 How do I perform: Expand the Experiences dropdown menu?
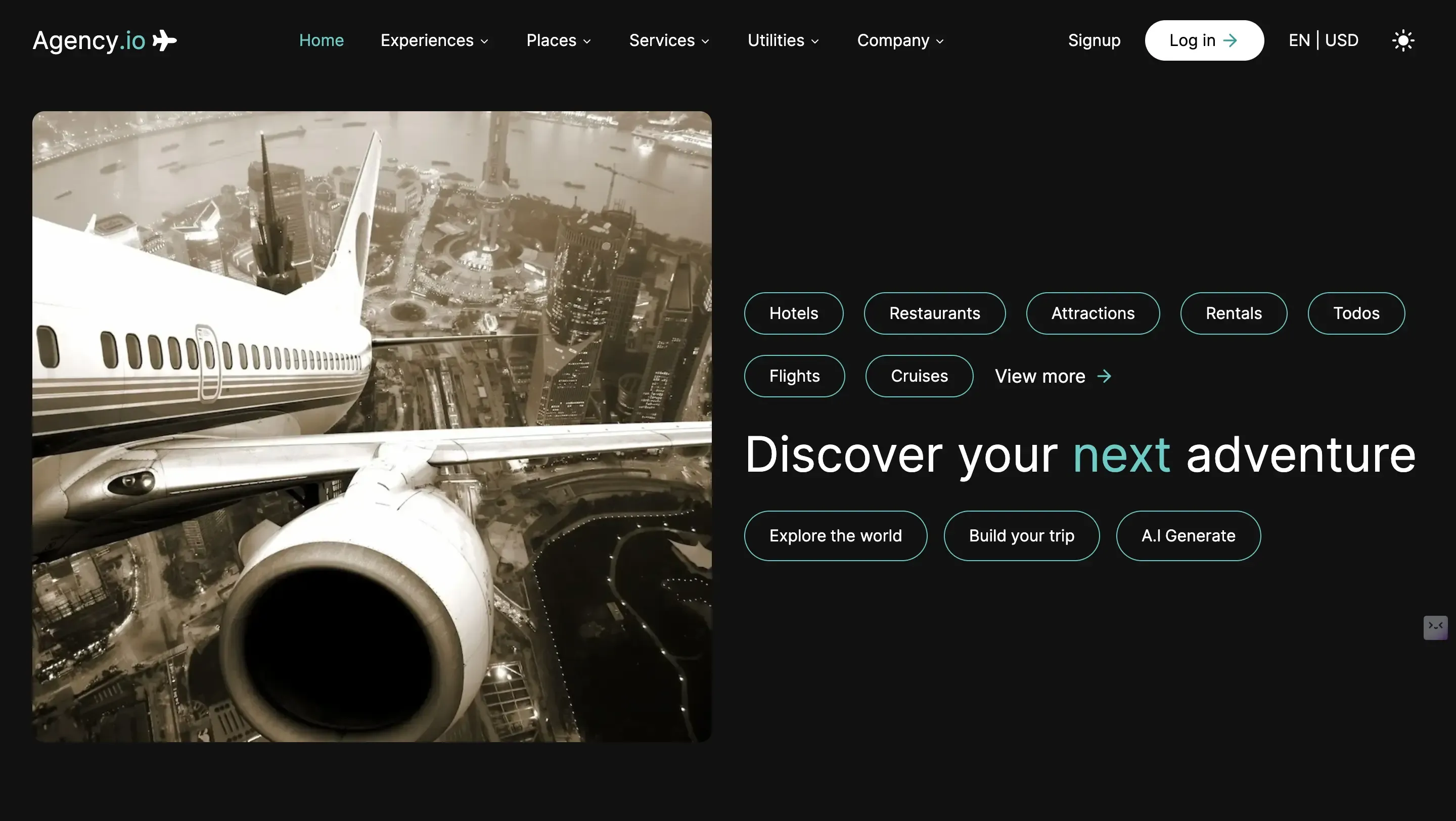tap(434, 40)
